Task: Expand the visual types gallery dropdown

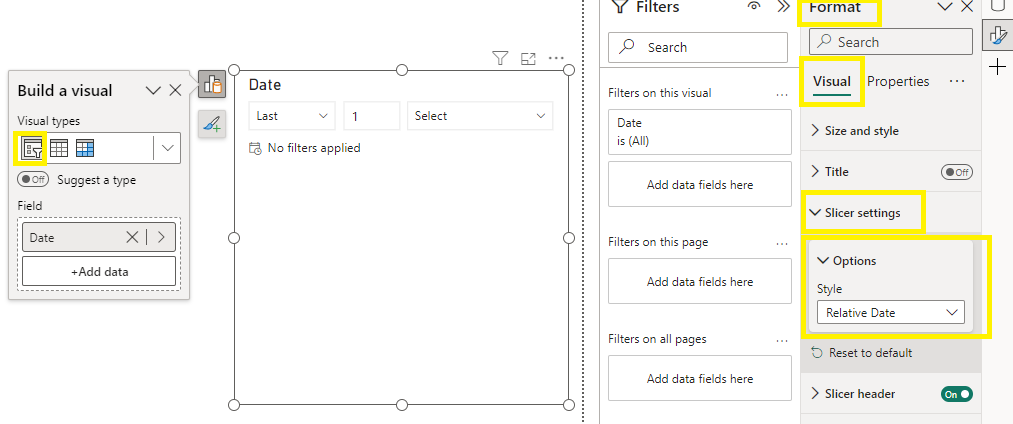Action: tap(167, 148)
